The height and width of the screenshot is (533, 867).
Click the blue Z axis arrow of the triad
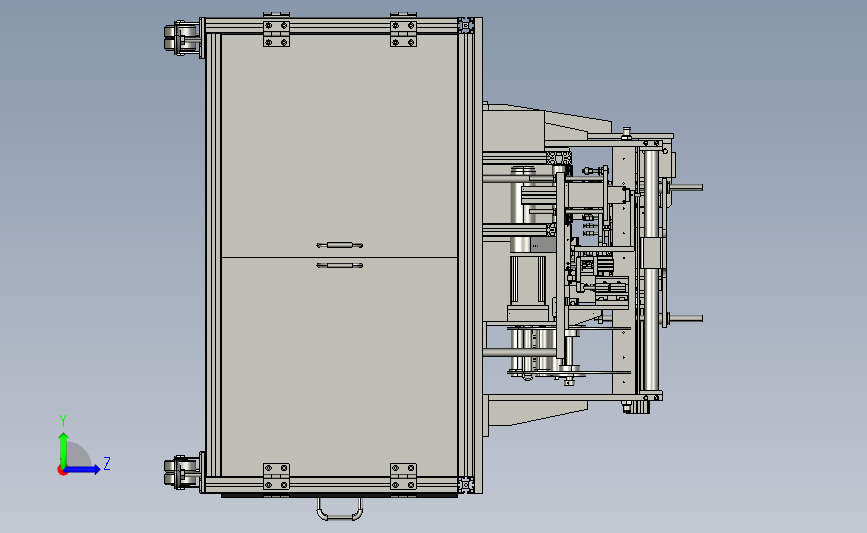(83, 470)
